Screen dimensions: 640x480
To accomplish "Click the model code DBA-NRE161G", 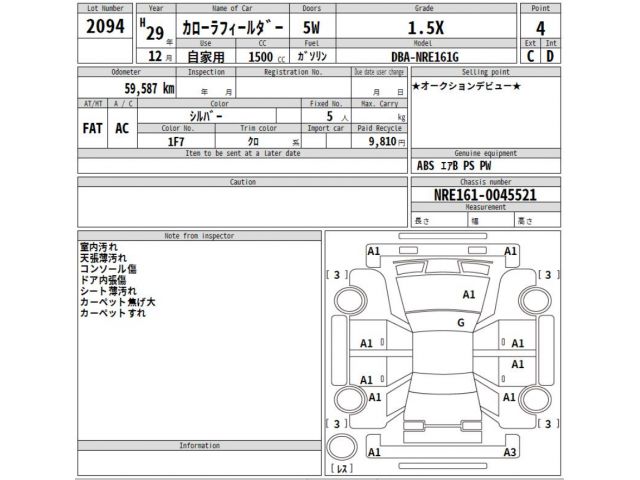I will click(425, 57).
